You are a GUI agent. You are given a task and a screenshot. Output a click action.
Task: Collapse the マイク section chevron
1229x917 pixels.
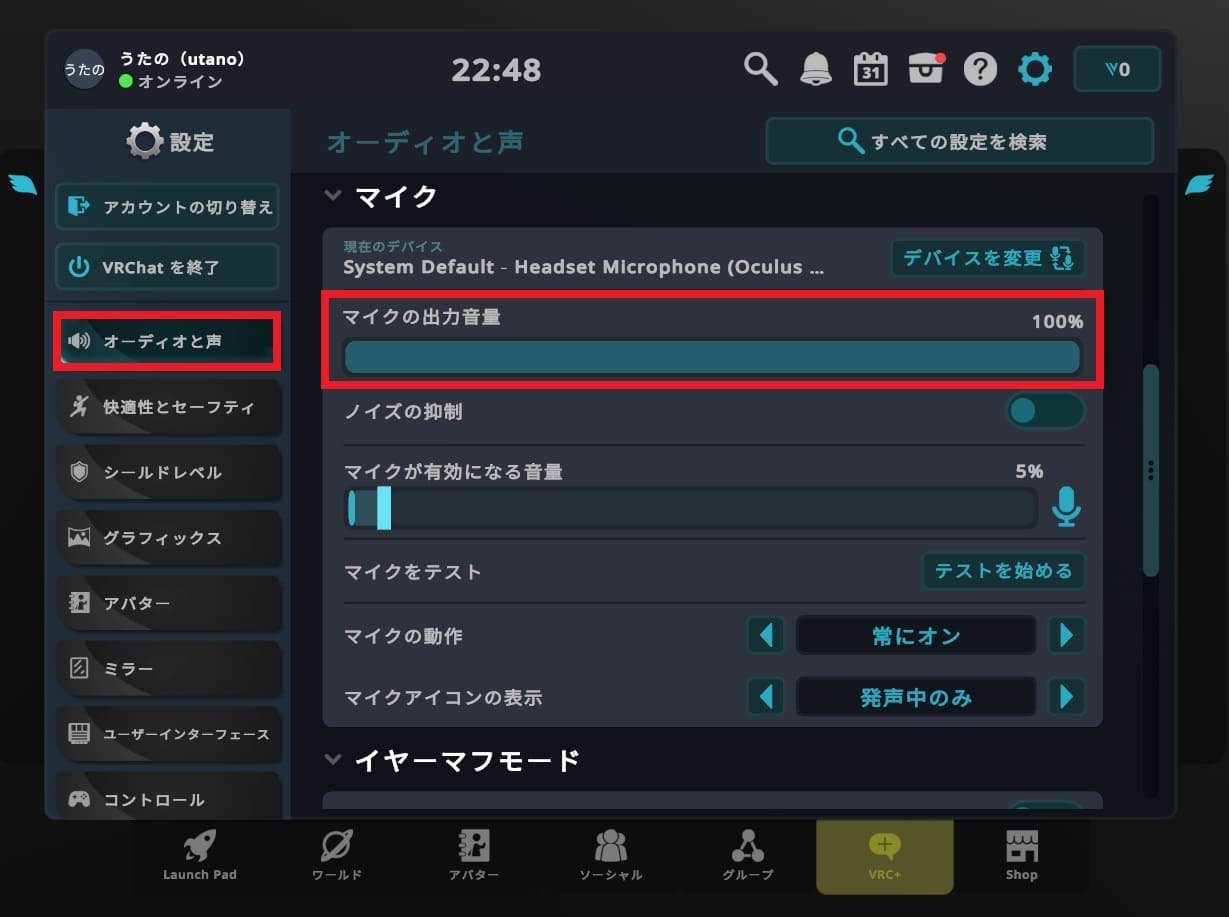[333, 196]
